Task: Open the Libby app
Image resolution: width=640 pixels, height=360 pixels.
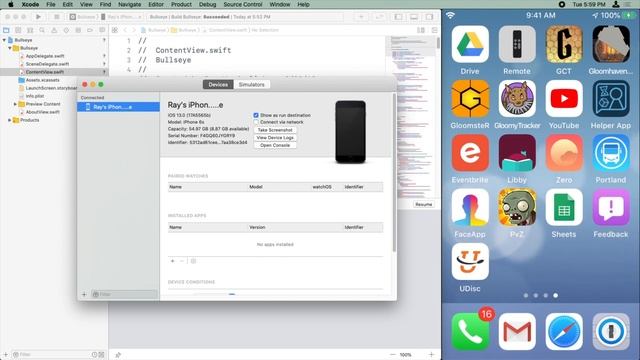Action: tap(517, 153)
